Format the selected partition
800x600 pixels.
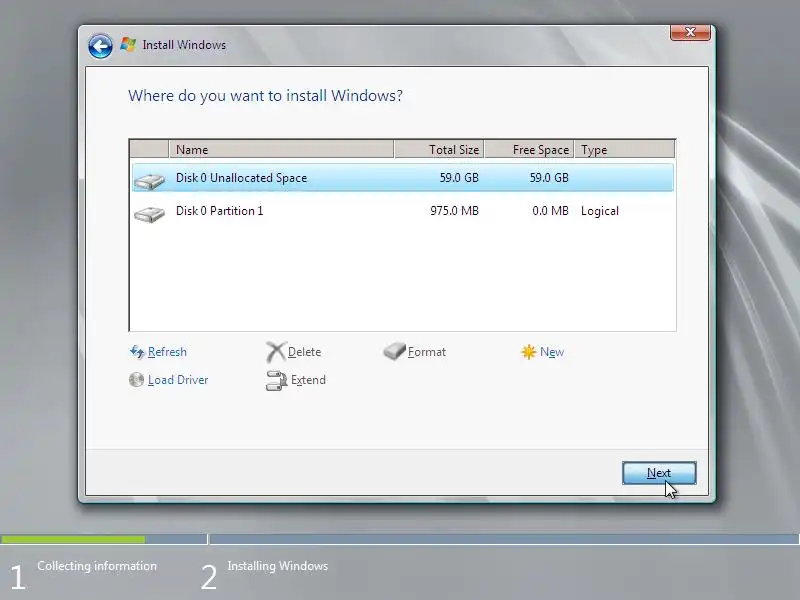click(x=427, y=352)
